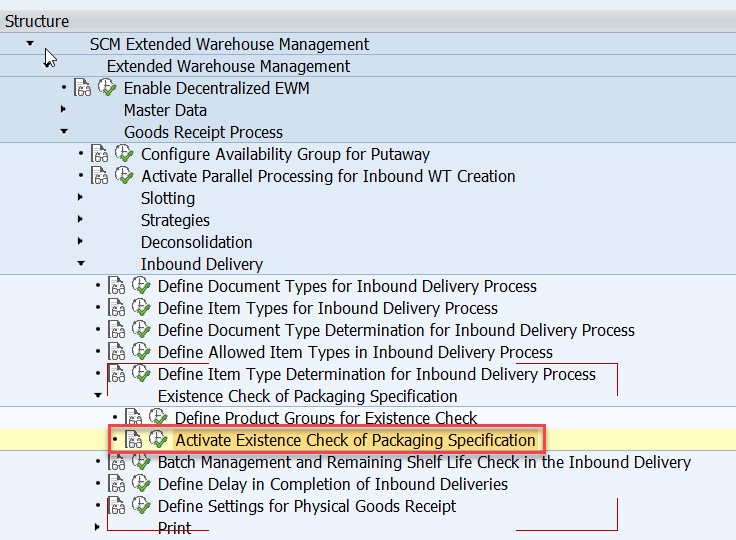This screenshot has width=736, height=540.
Task: Expand the Slotting node
Action: click(80, 197)
